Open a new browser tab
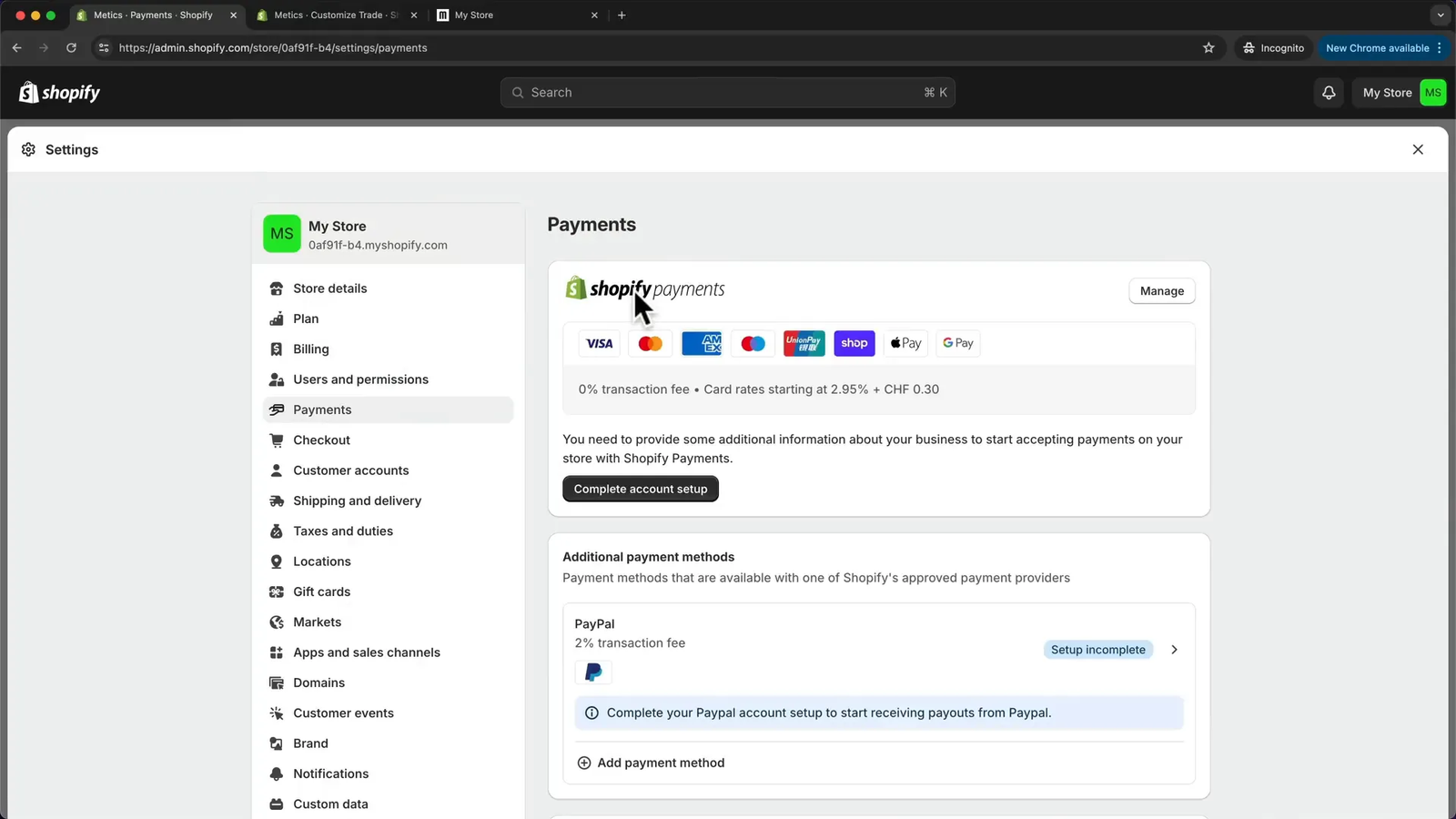The image size is (1456, 819). pos(622,15)
